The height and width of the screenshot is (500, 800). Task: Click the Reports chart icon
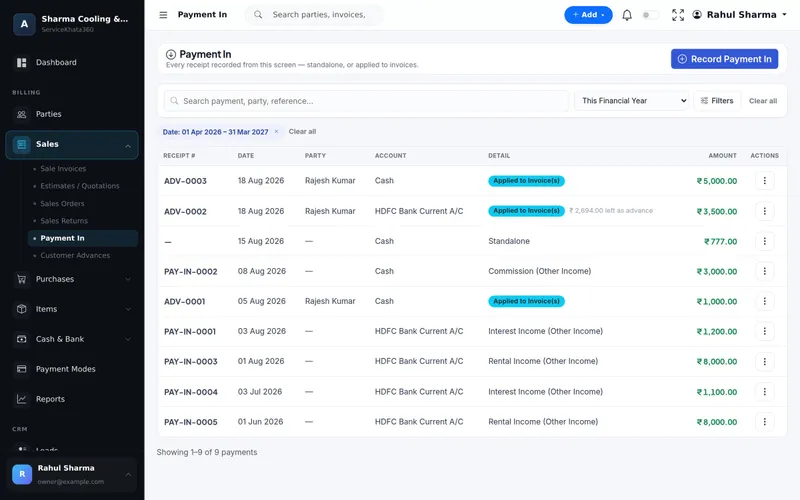click(21, 399)
